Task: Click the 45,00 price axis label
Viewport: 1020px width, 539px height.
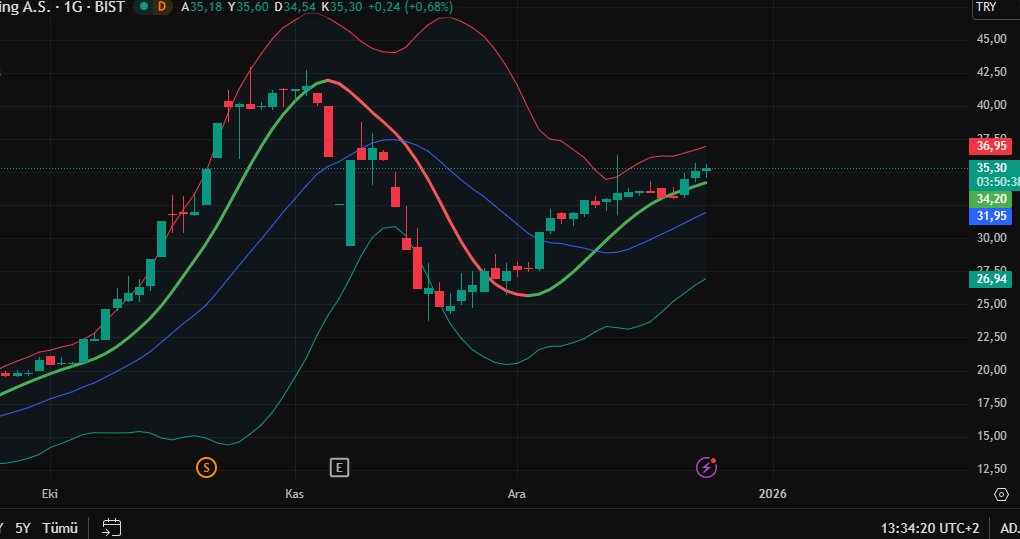Action: 991,39
